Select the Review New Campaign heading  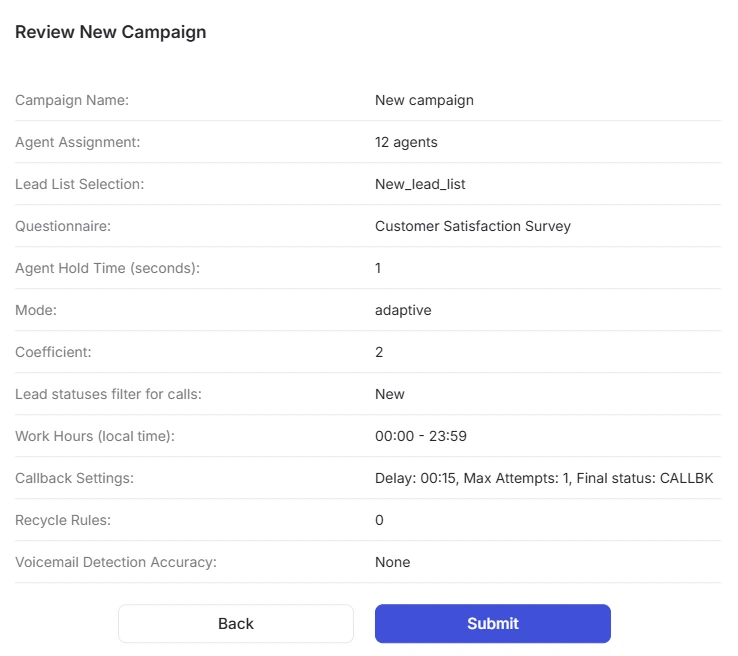(x=111, y=32)
